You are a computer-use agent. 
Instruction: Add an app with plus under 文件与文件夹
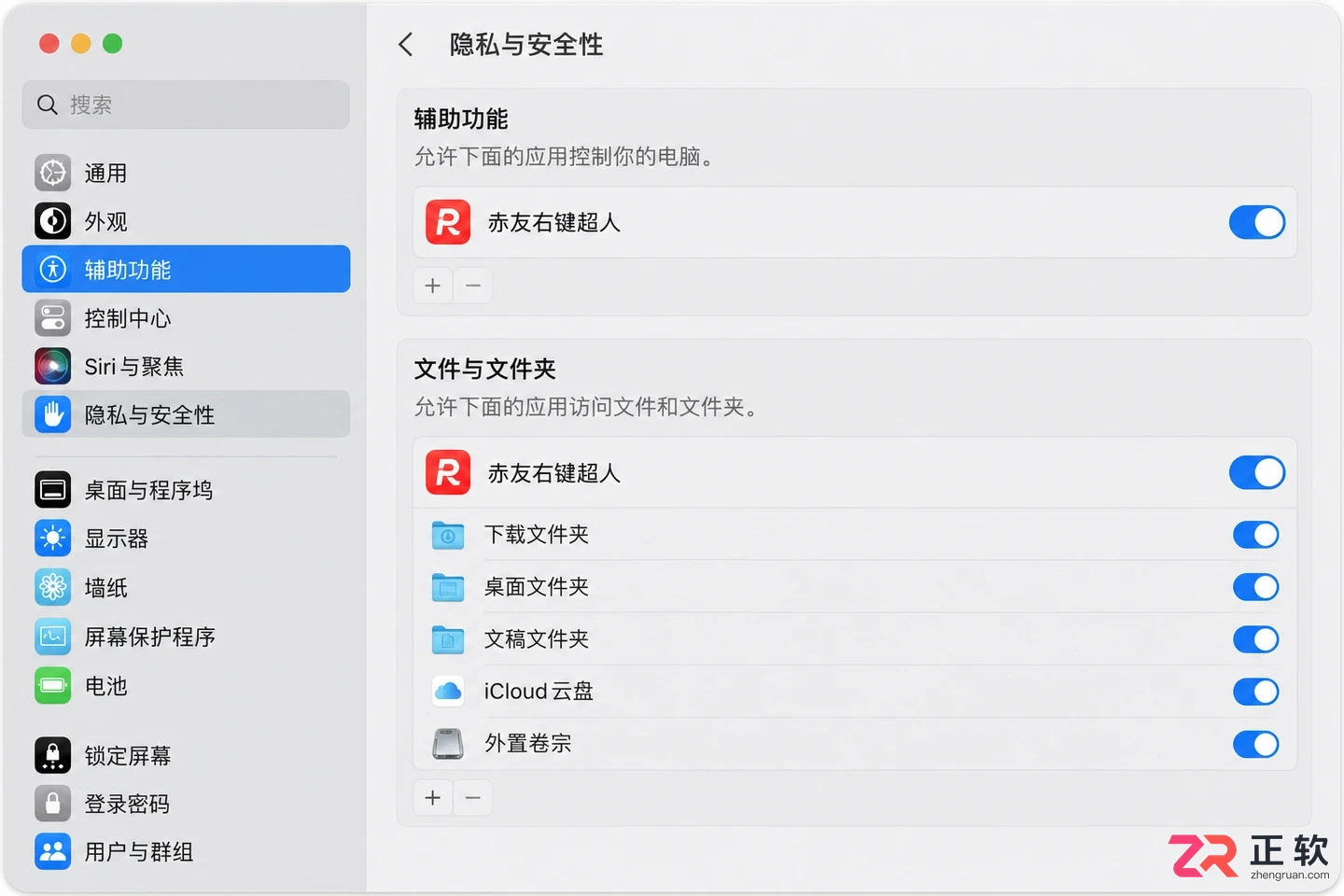(433, 798)
